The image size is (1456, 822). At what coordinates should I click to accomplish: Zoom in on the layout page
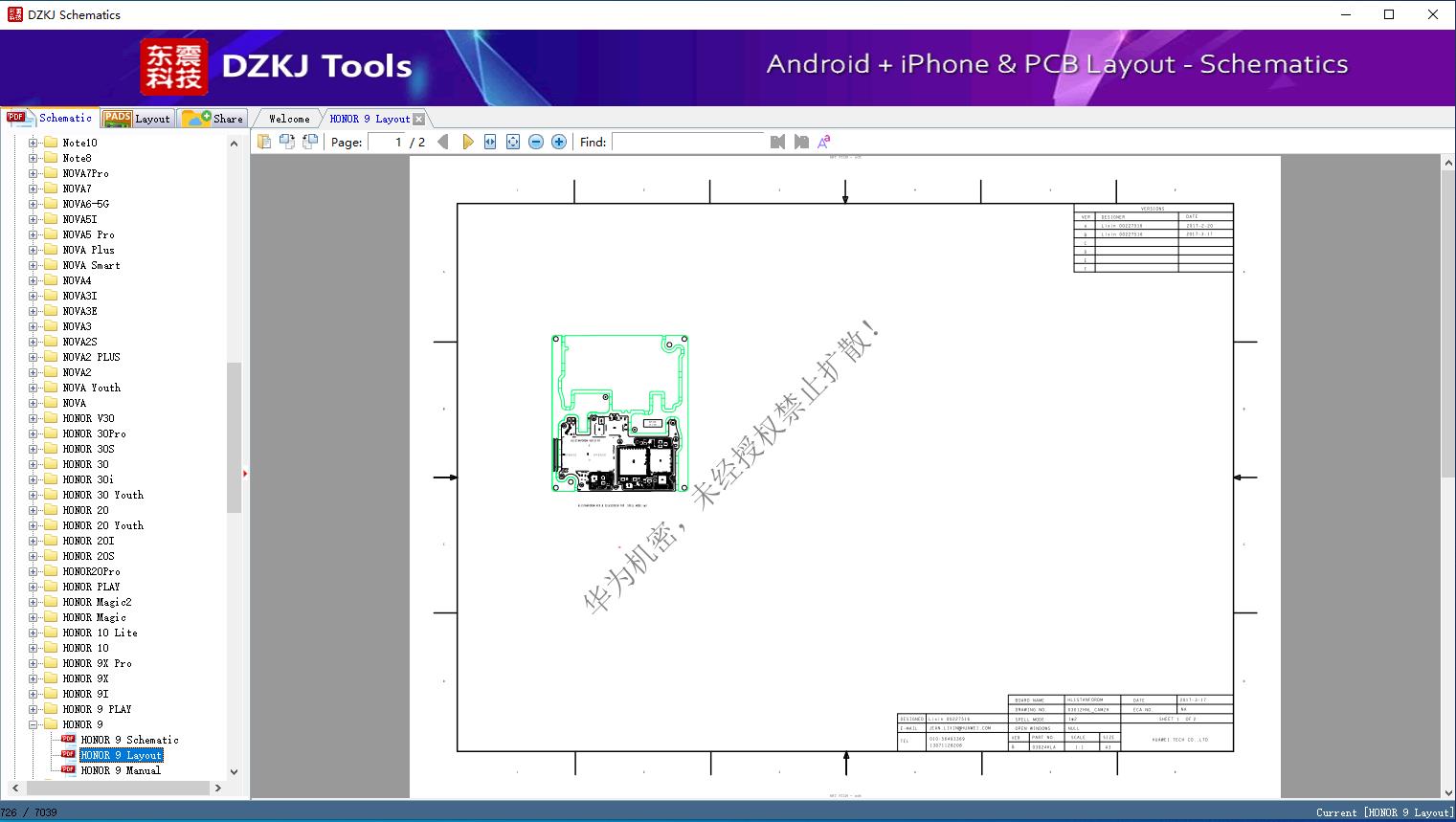pyautogui.click(x=559, y=142)
